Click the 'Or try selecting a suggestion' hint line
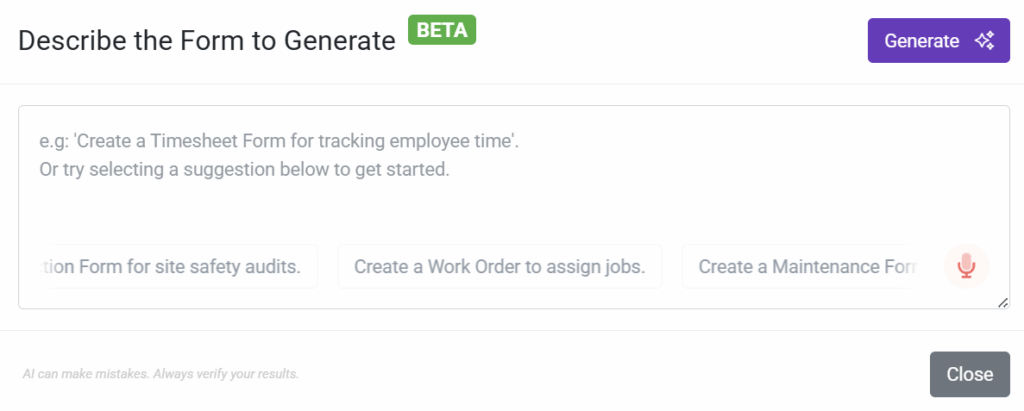The image size is (1024, 411). tap(245, 169)
